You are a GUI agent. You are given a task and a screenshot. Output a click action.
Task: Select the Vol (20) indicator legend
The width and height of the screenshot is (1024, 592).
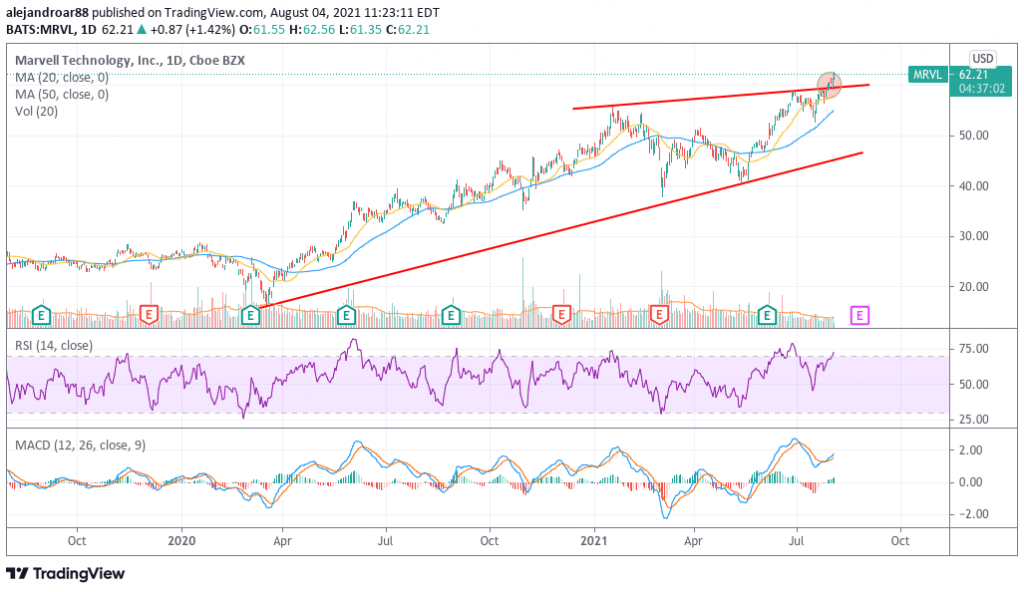[37, 112]
